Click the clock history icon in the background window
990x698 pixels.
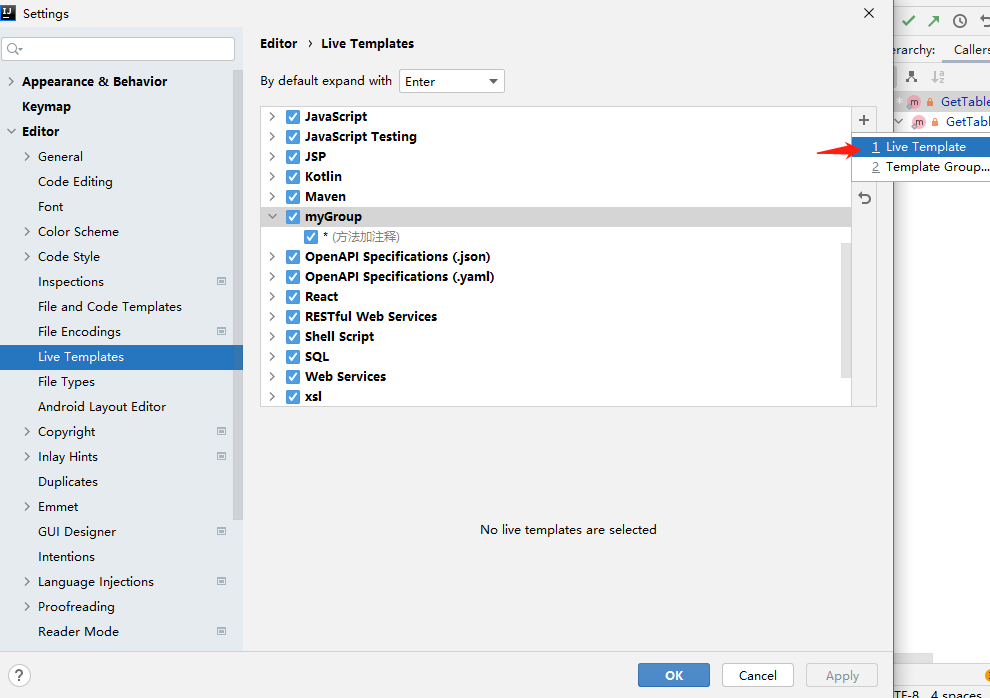960,21
